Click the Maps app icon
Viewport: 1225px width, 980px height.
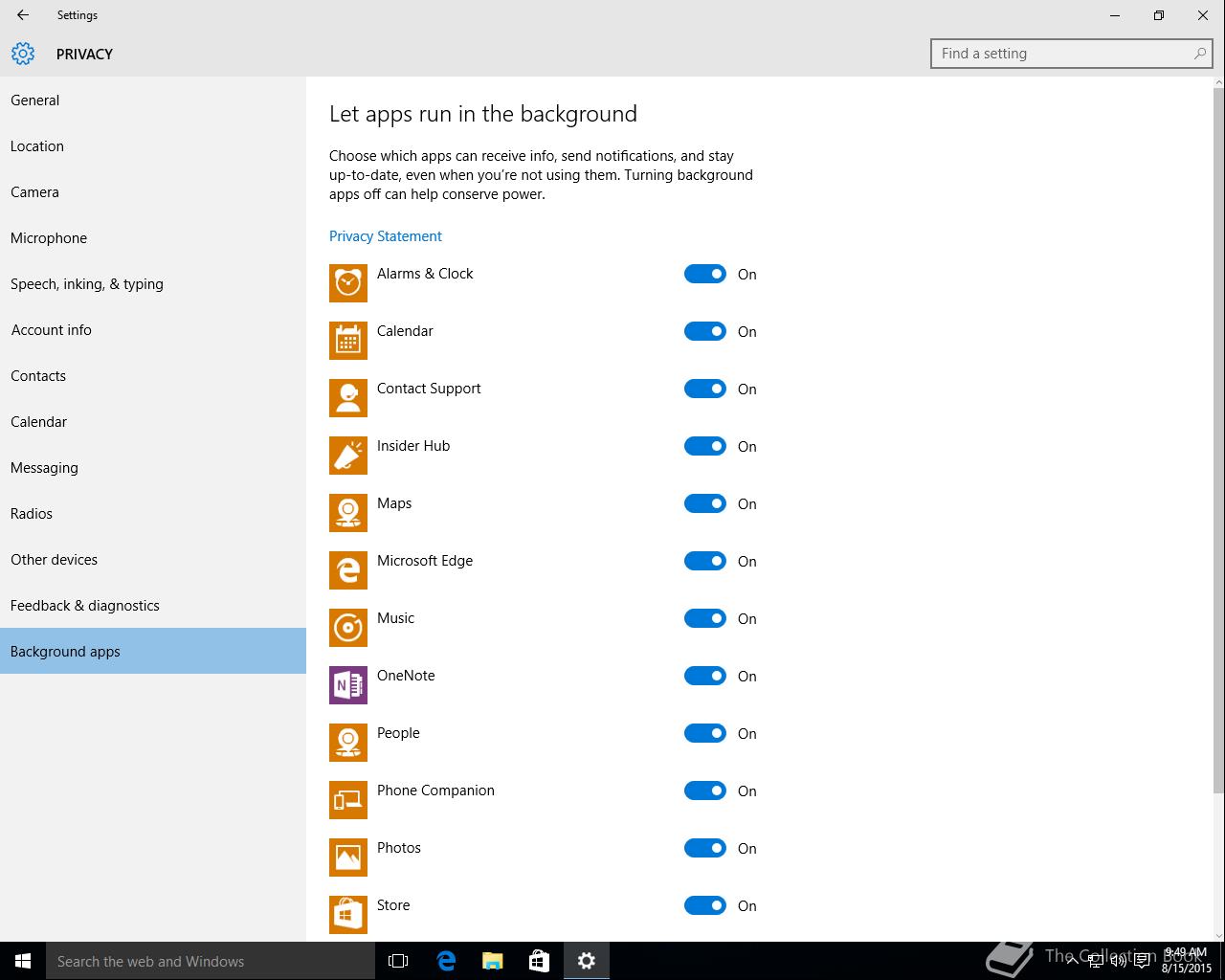(x=348, y=513)
